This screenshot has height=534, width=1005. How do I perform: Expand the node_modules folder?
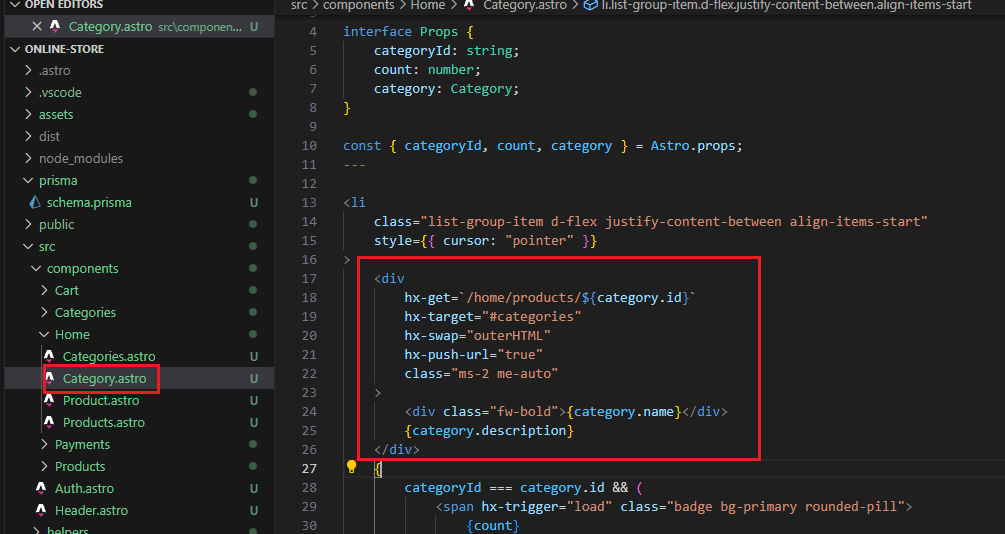(x=28, y=158)
